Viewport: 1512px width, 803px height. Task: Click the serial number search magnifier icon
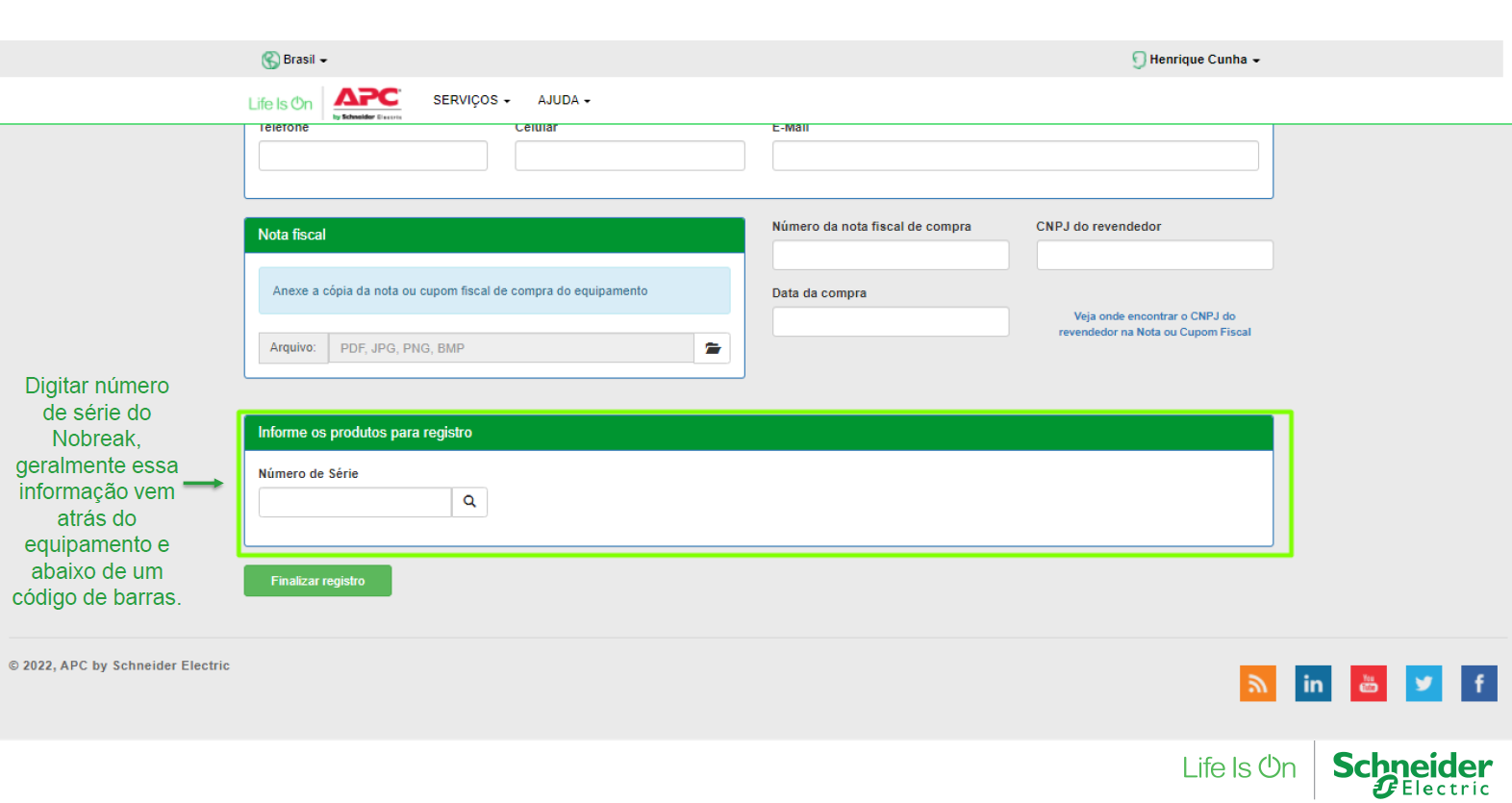point(469,502)
